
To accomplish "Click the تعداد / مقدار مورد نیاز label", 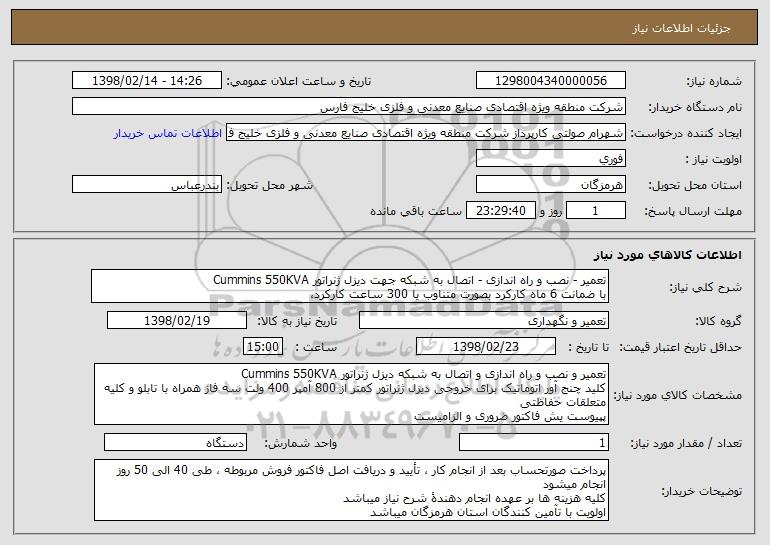I will click(x=686, y=443).
